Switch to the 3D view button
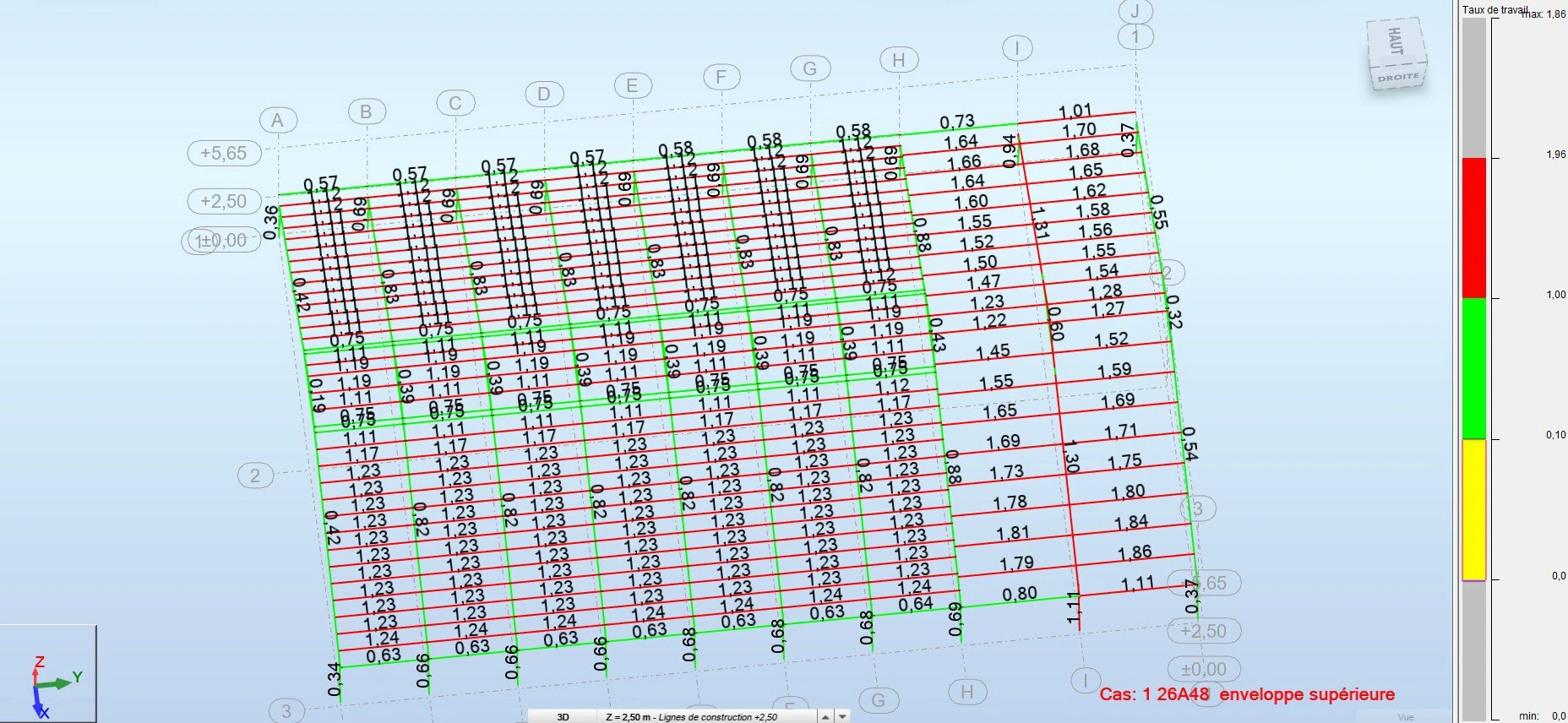 (563, 717)
